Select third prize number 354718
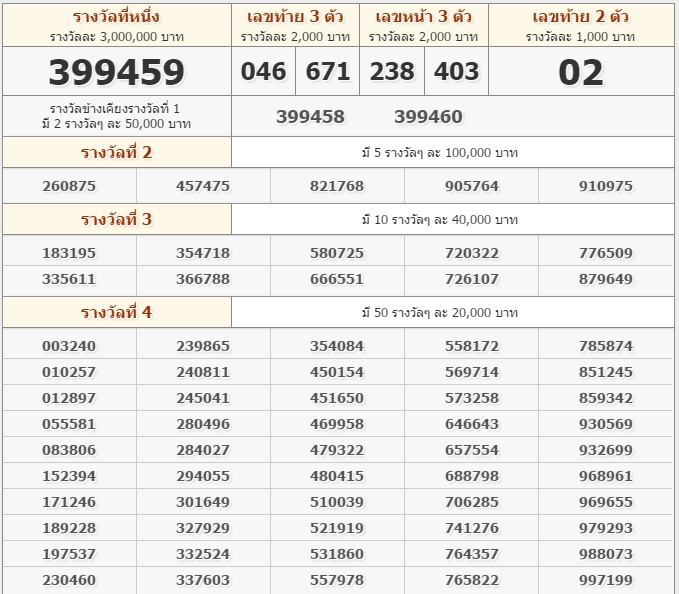Image resolution: width=679 pixels, height=594 pixels. coord(203,253)
